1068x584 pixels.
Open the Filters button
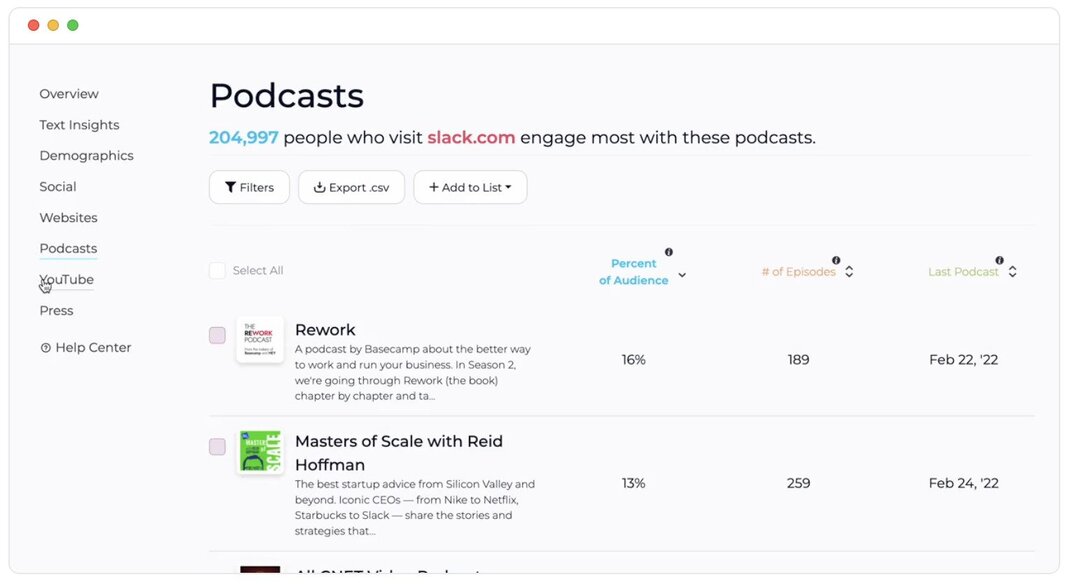tap(249, 187)
